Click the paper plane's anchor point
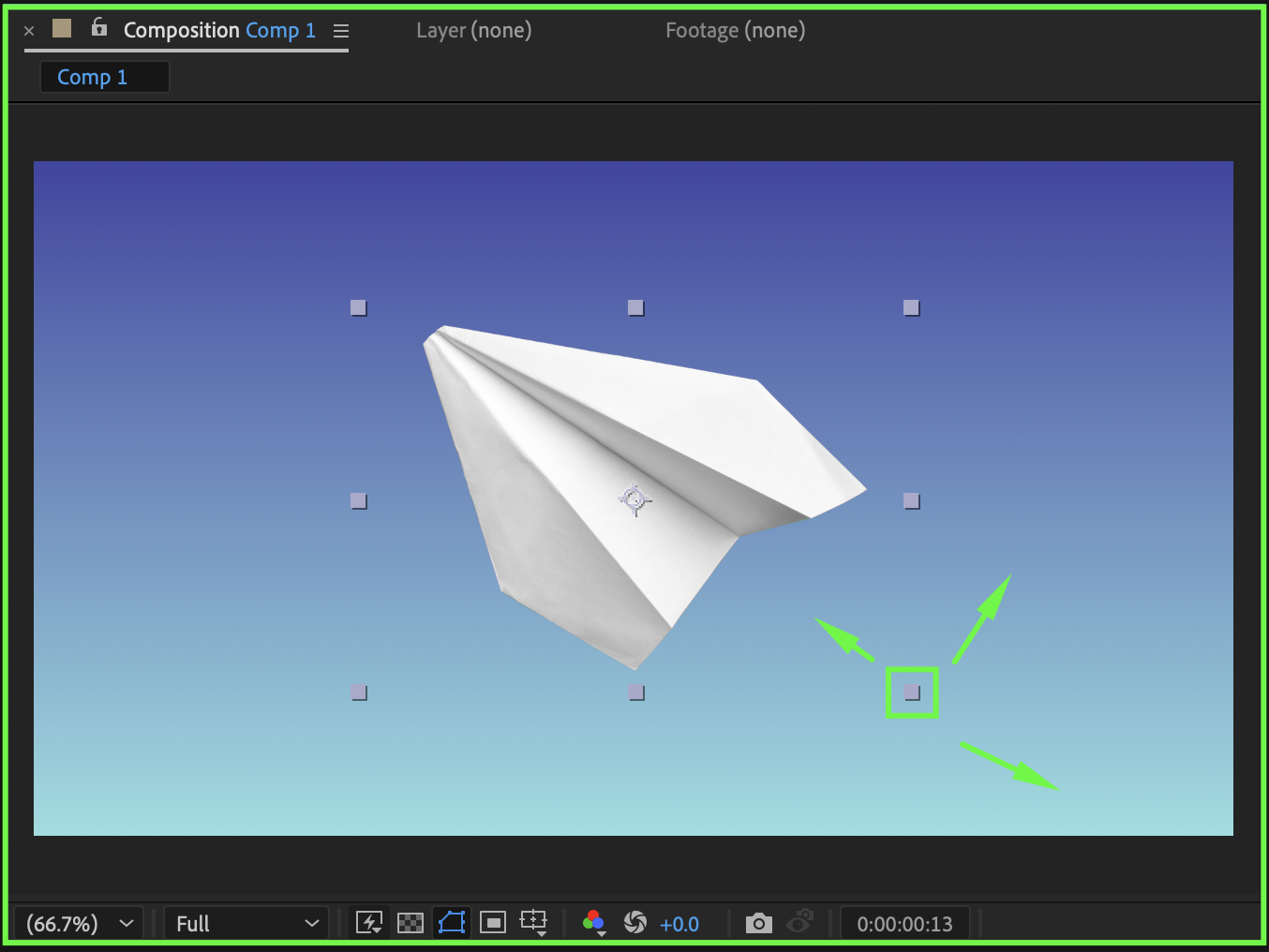This screenshot has height=952, width=1269. (635, 499)
